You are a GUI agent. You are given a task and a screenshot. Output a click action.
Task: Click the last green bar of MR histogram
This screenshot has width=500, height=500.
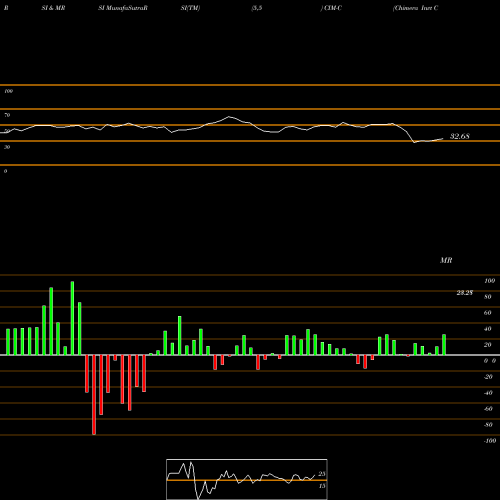pos(444,345)
